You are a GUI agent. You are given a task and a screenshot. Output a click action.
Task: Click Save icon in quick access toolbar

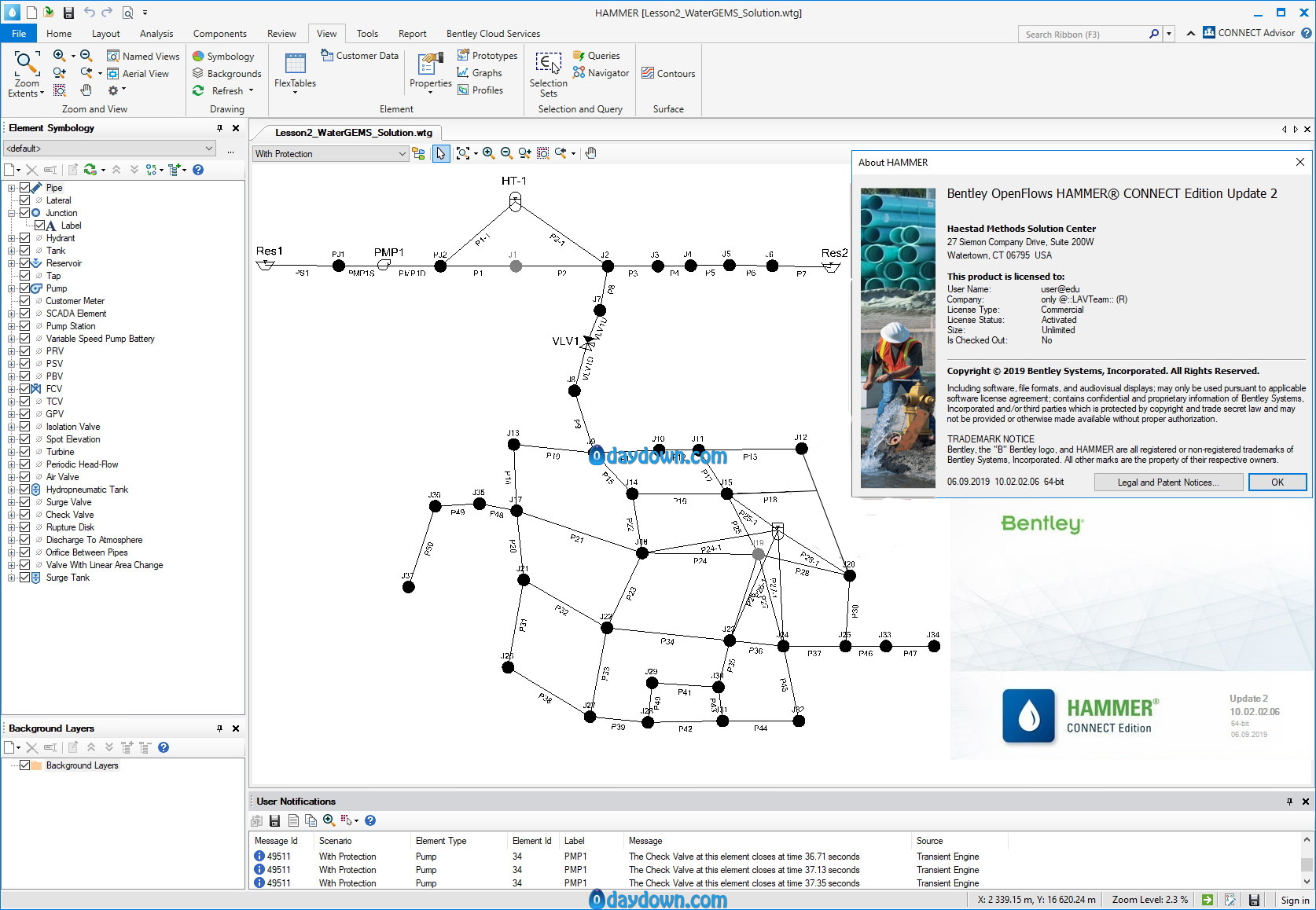68,13
